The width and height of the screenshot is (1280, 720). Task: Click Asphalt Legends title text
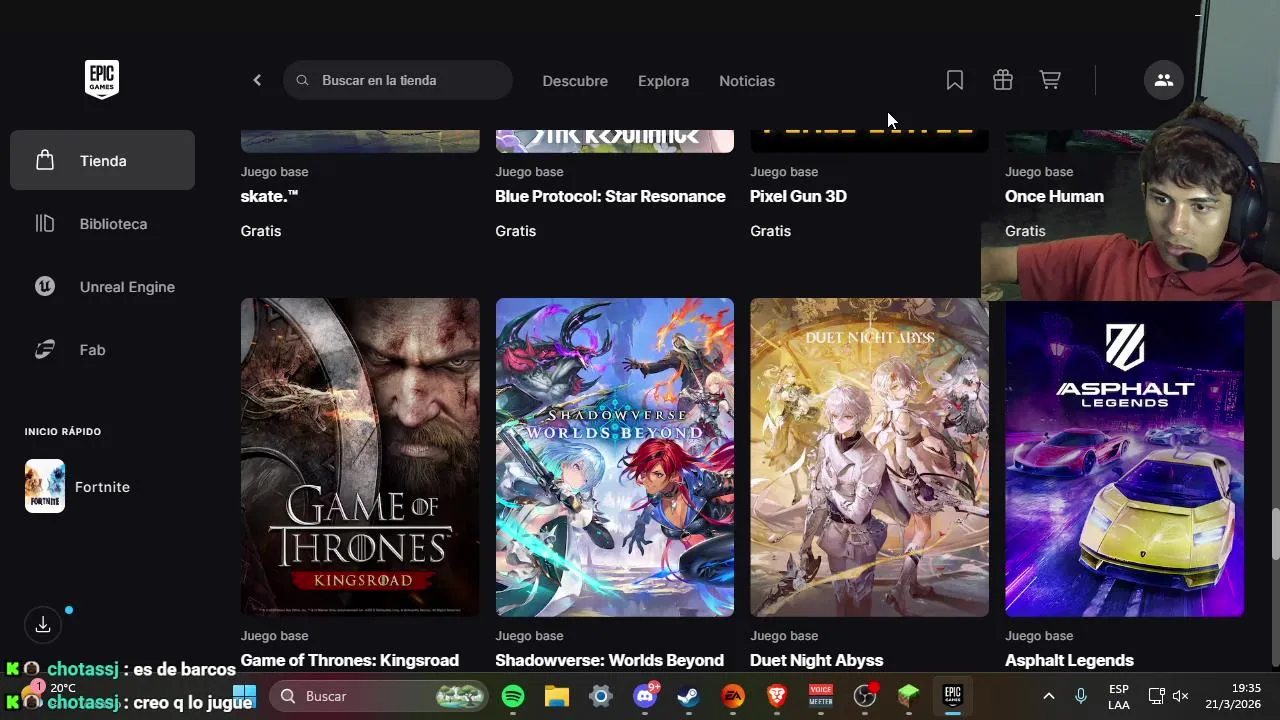[1069, 660]
